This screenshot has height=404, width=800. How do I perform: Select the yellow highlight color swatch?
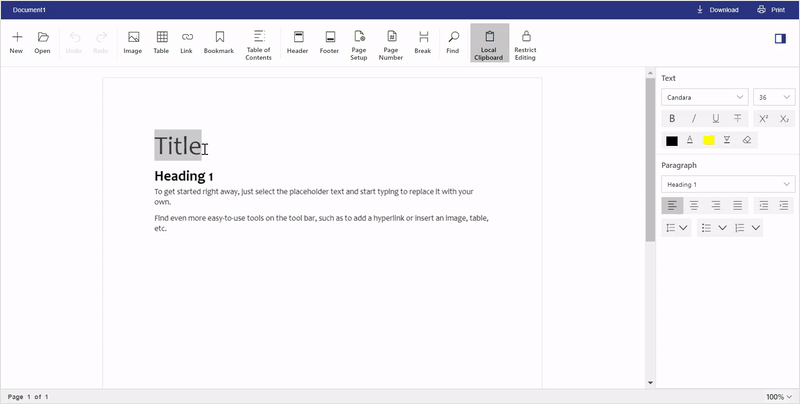point(709,140)
